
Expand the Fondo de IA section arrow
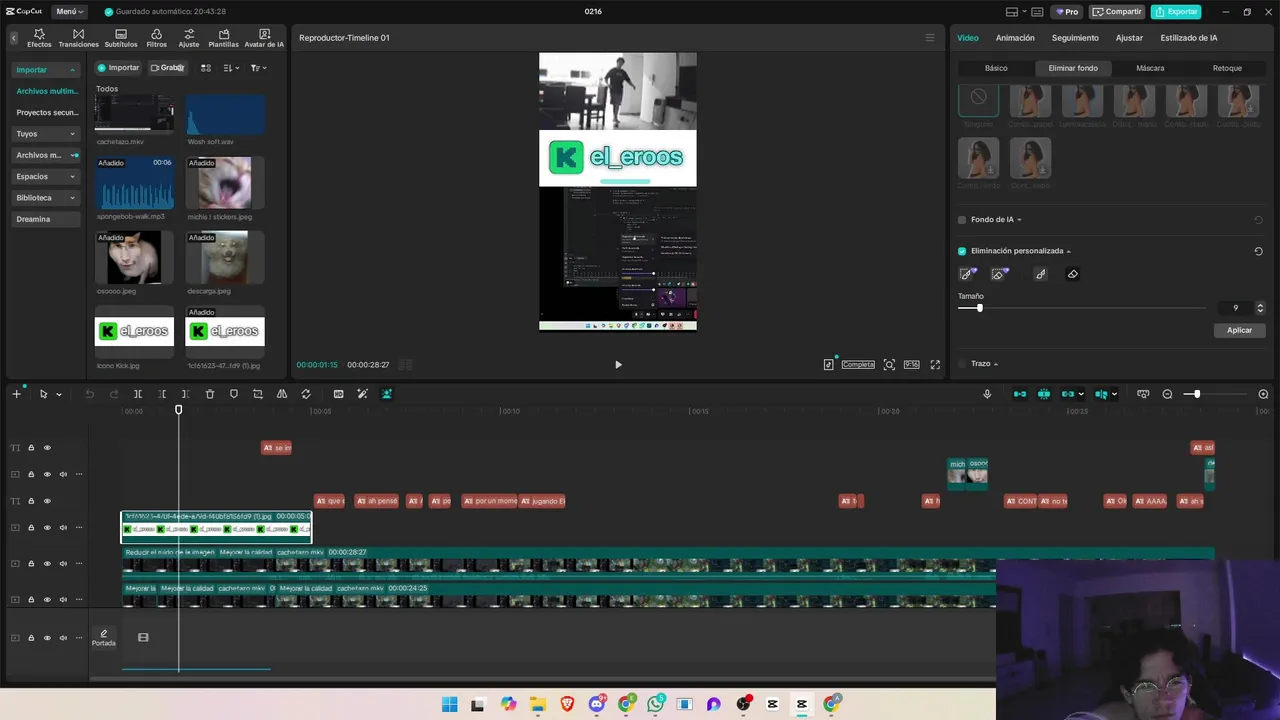click(1019, 220)
